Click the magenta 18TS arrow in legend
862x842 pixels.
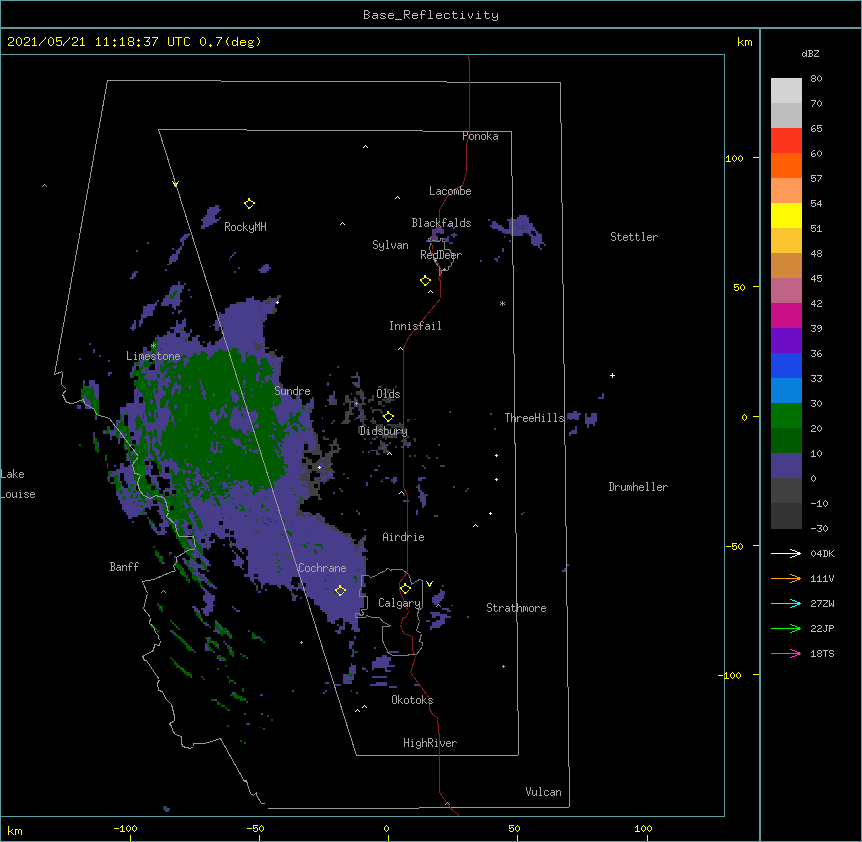pos(786,653)
